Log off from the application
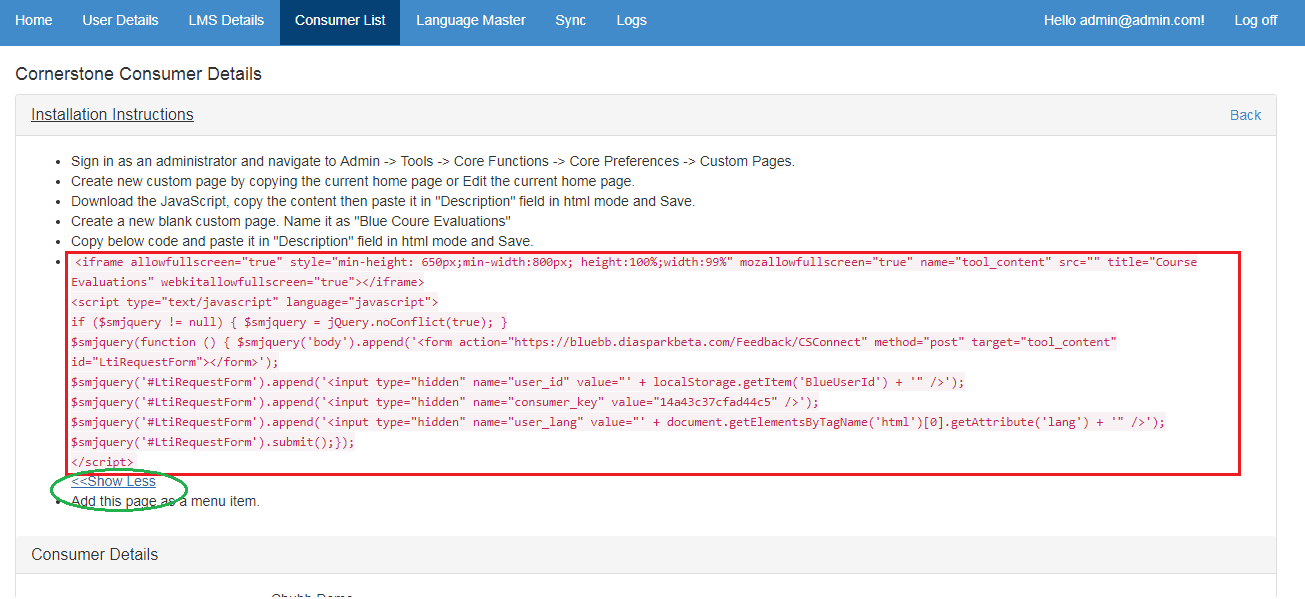 click(1256, 20)
